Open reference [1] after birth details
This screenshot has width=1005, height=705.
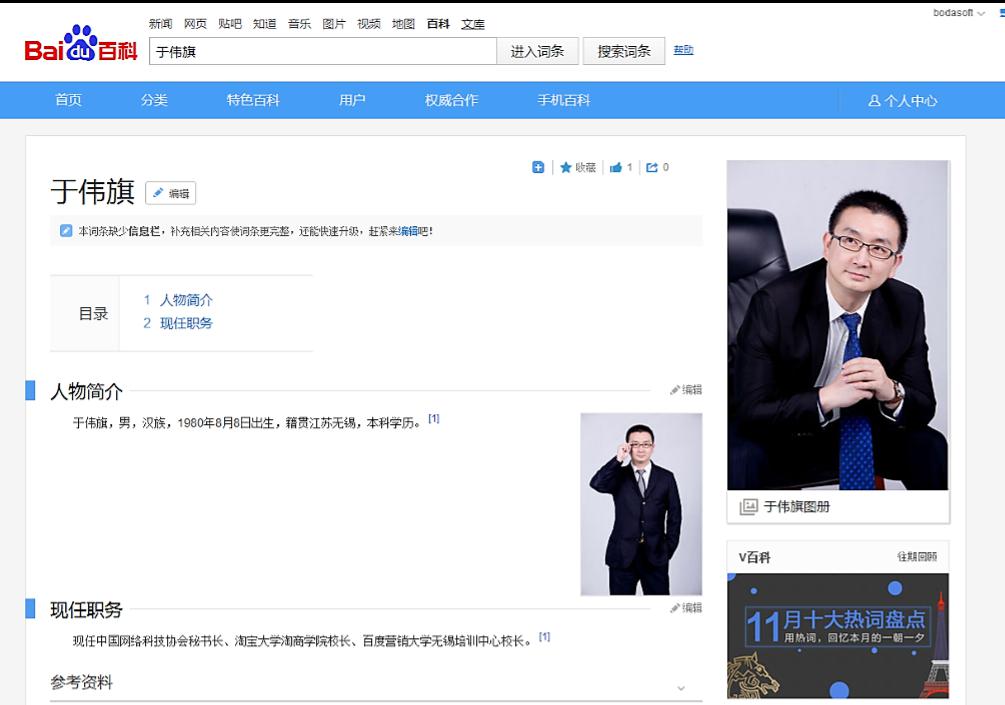tap(434, 419)
